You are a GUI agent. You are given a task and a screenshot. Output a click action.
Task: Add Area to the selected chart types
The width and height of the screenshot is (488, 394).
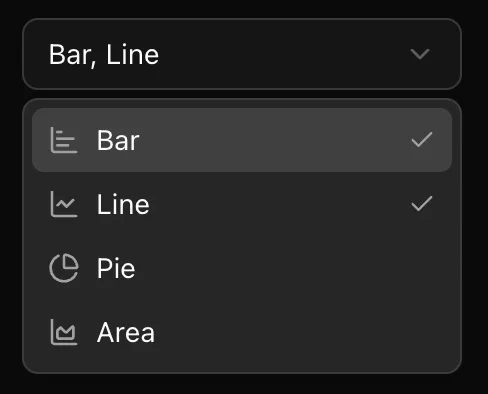pos(242,332)
